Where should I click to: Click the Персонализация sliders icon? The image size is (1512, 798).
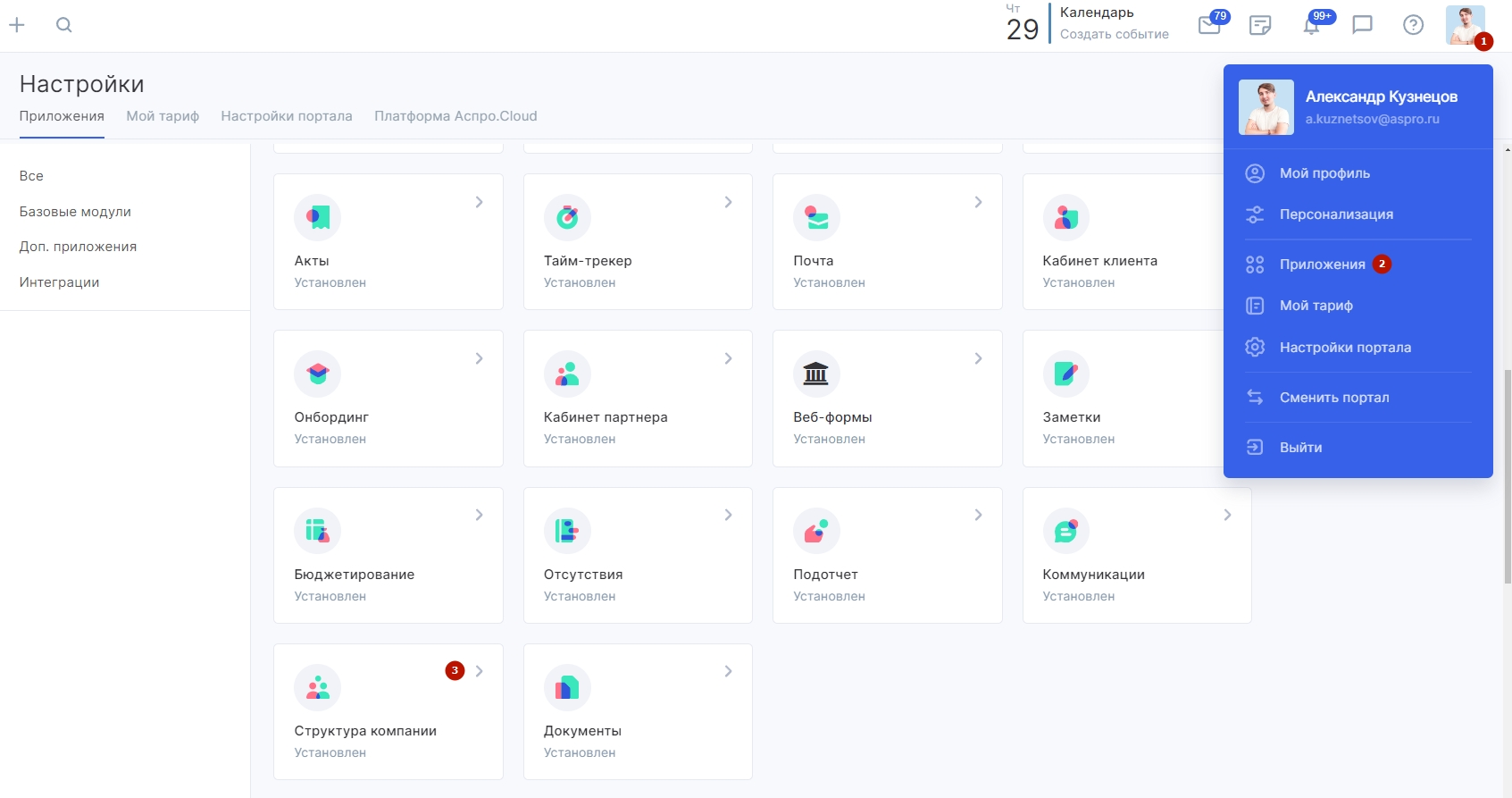click(1255, 214)
